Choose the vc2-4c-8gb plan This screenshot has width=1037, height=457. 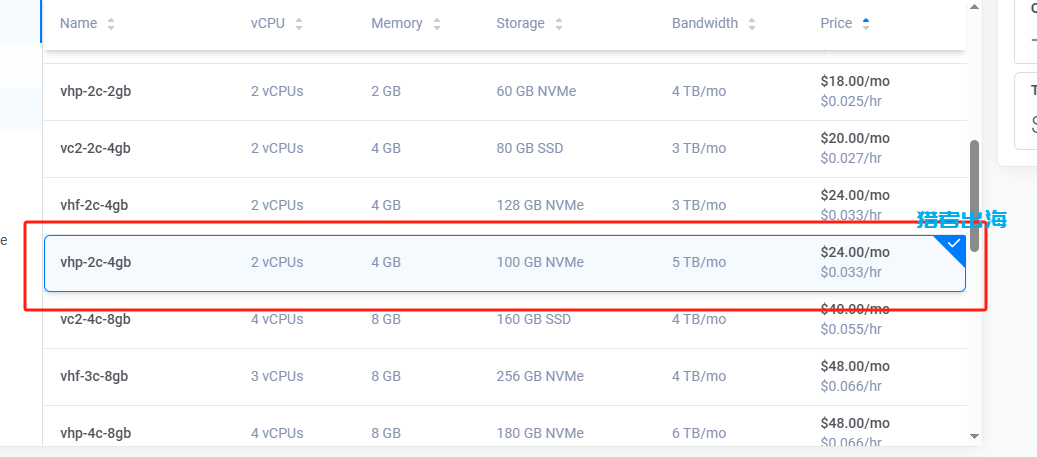pyautogui.click(x=505, y=320)
